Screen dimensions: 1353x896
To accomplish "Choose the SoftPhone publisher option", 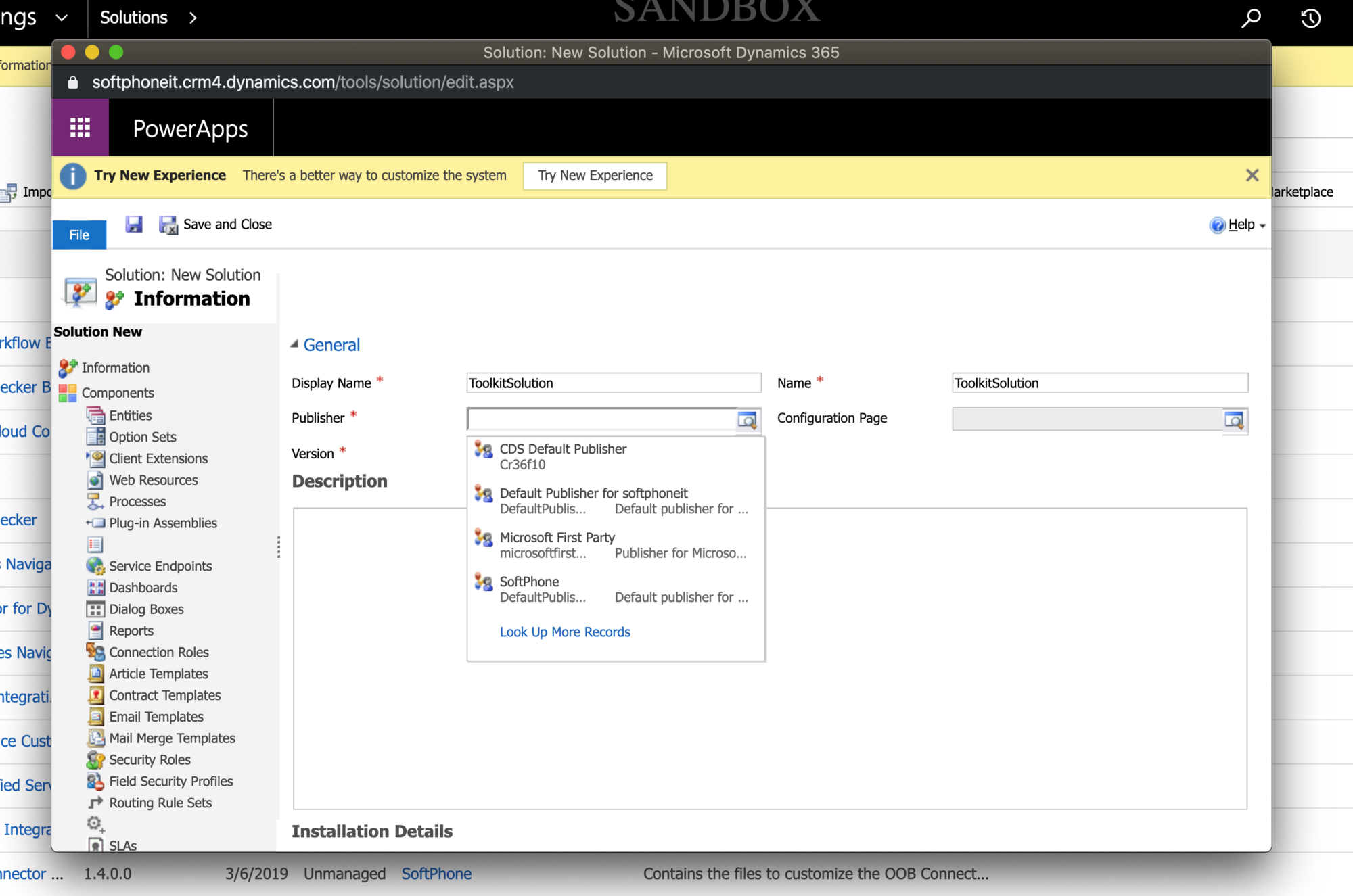I will [x=616, y=589].
